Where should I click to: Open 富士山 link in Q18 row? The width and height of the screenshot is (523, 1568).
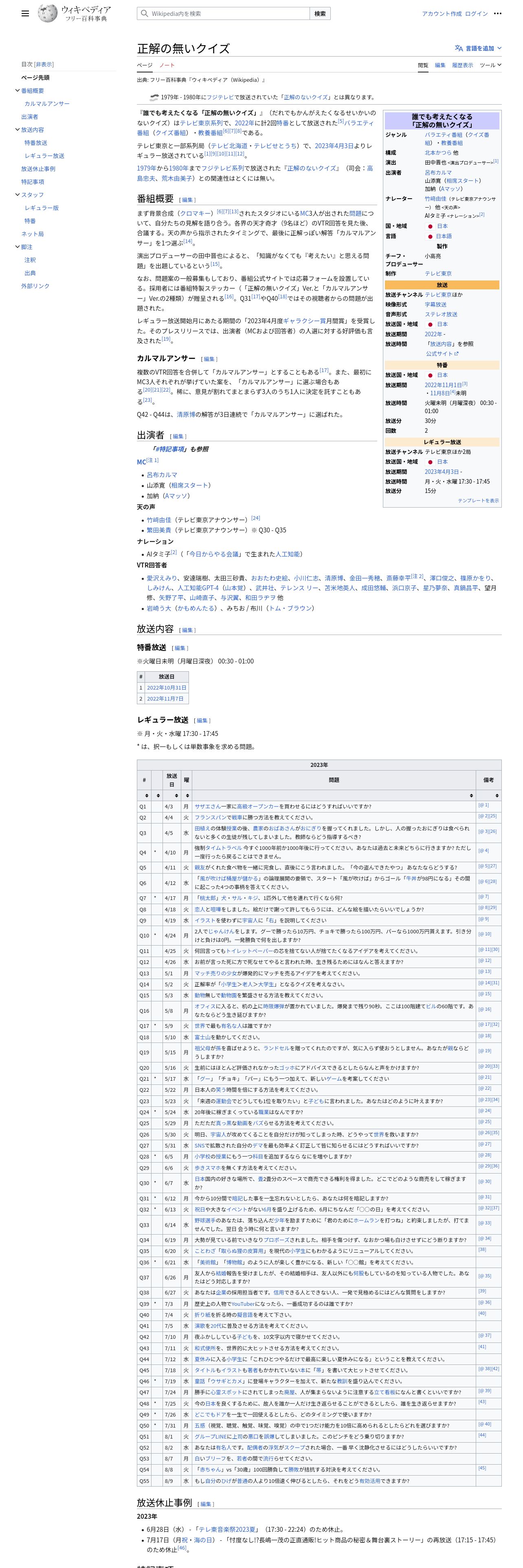tap(202, 1037)
